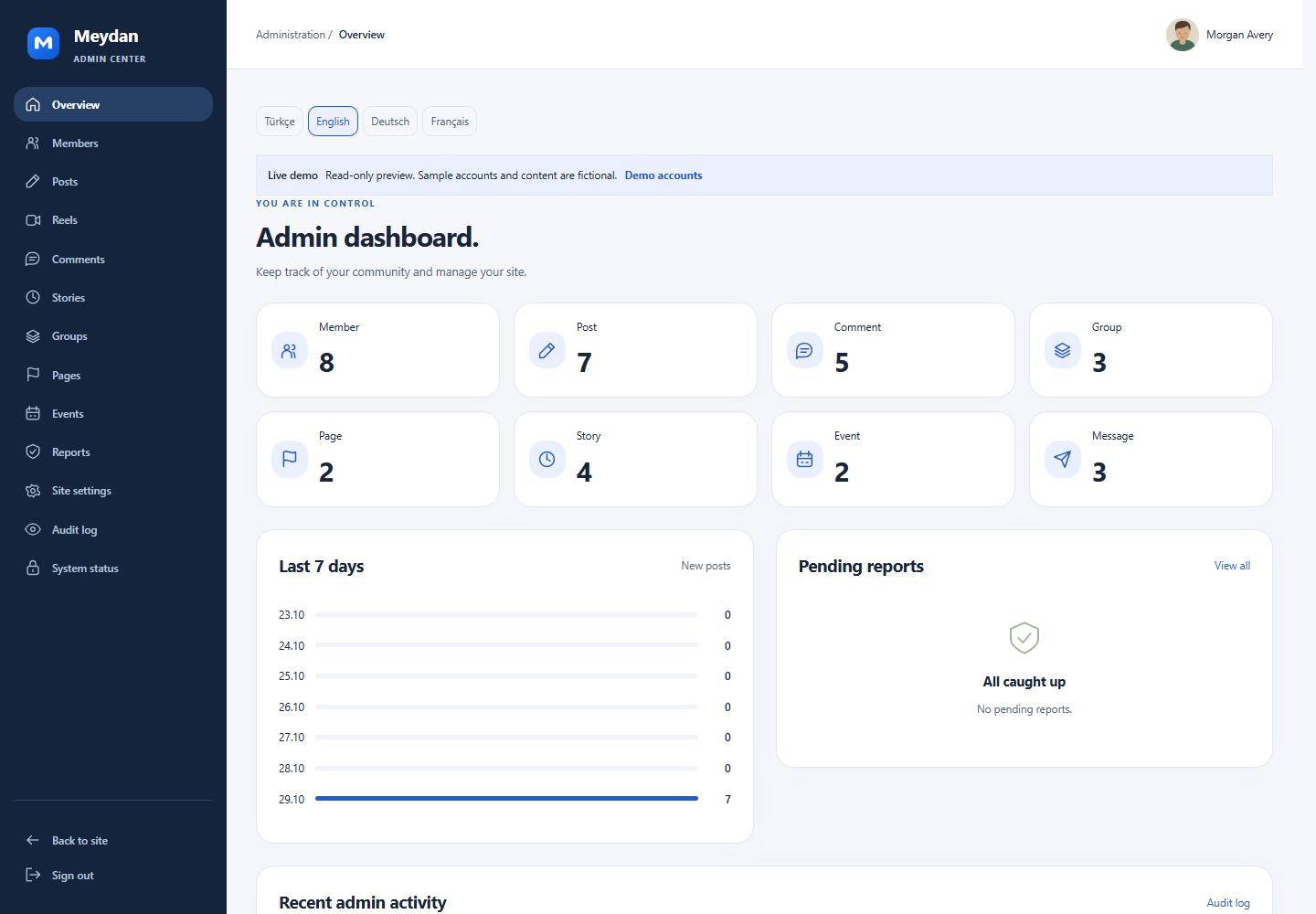The image size is (1316, 914).
Task: Click the System status lock icon
Action: tap(33, 569)
